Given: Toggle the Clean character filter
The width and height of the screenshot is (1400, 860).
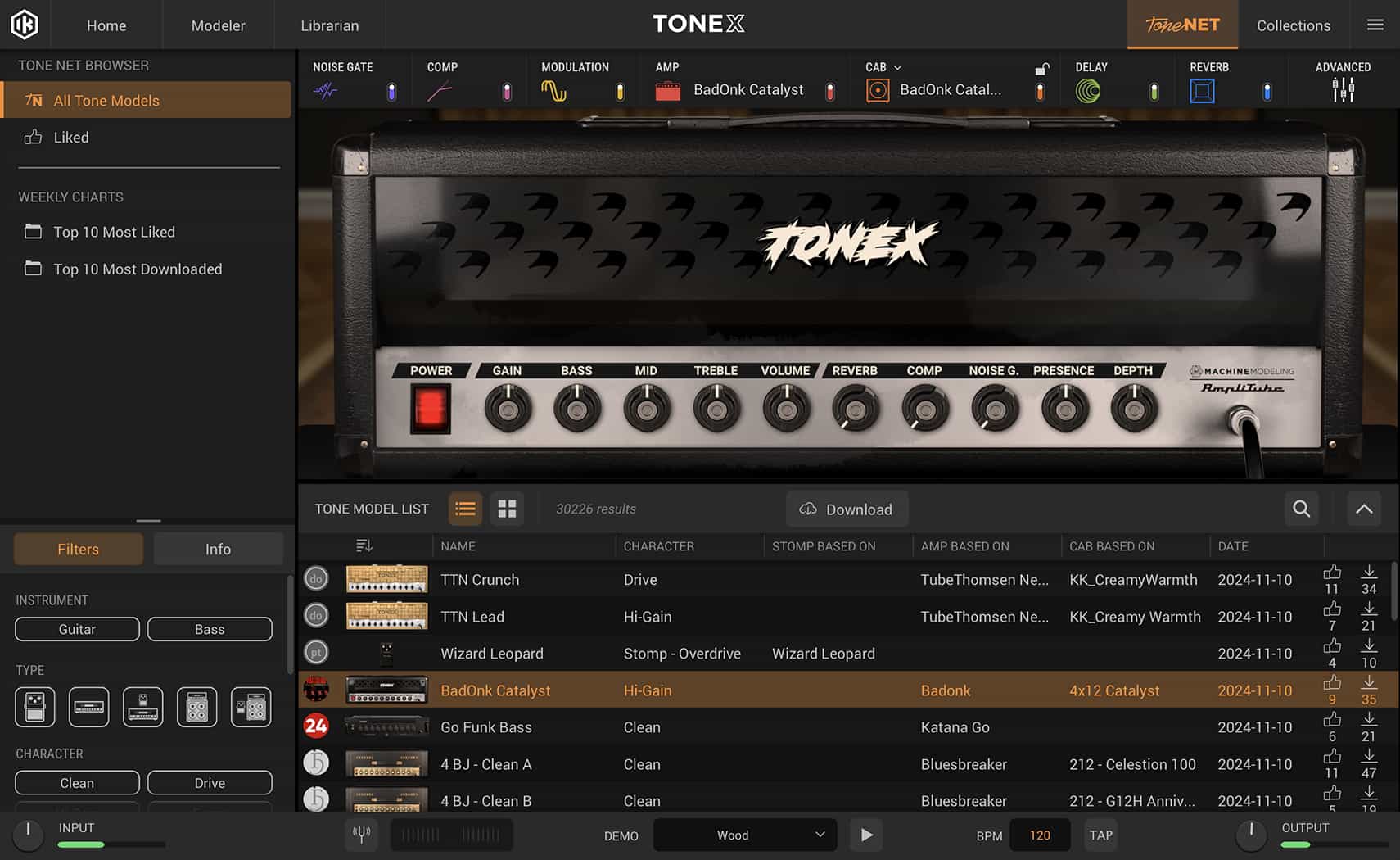Looking at the screenshot, I should 76,782.
